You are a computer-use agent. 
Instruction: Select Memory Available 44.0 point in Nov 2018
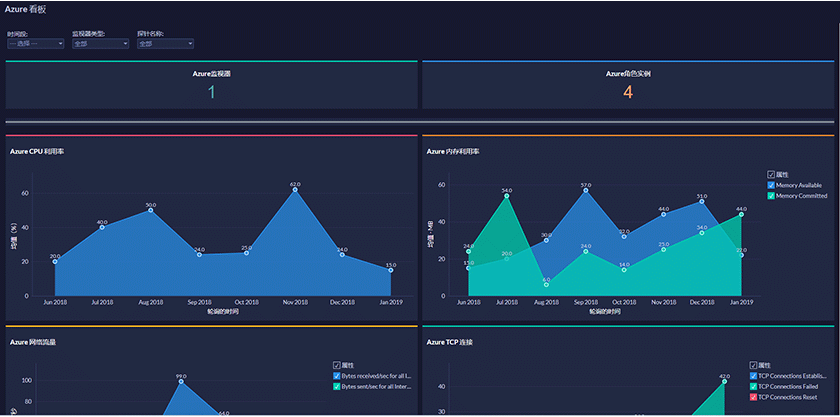[664, 214]
